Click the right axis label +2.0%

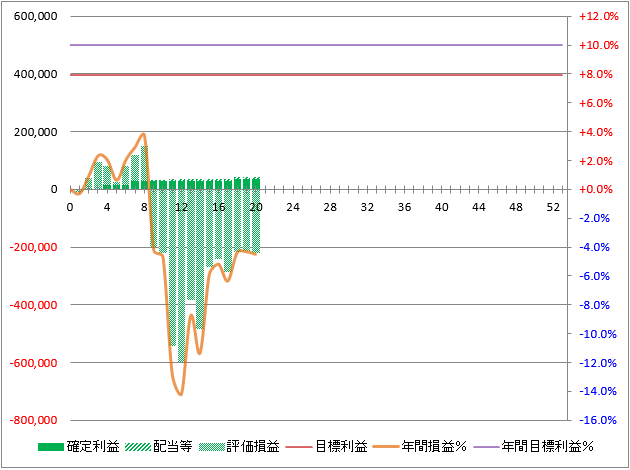pos(596,161)
